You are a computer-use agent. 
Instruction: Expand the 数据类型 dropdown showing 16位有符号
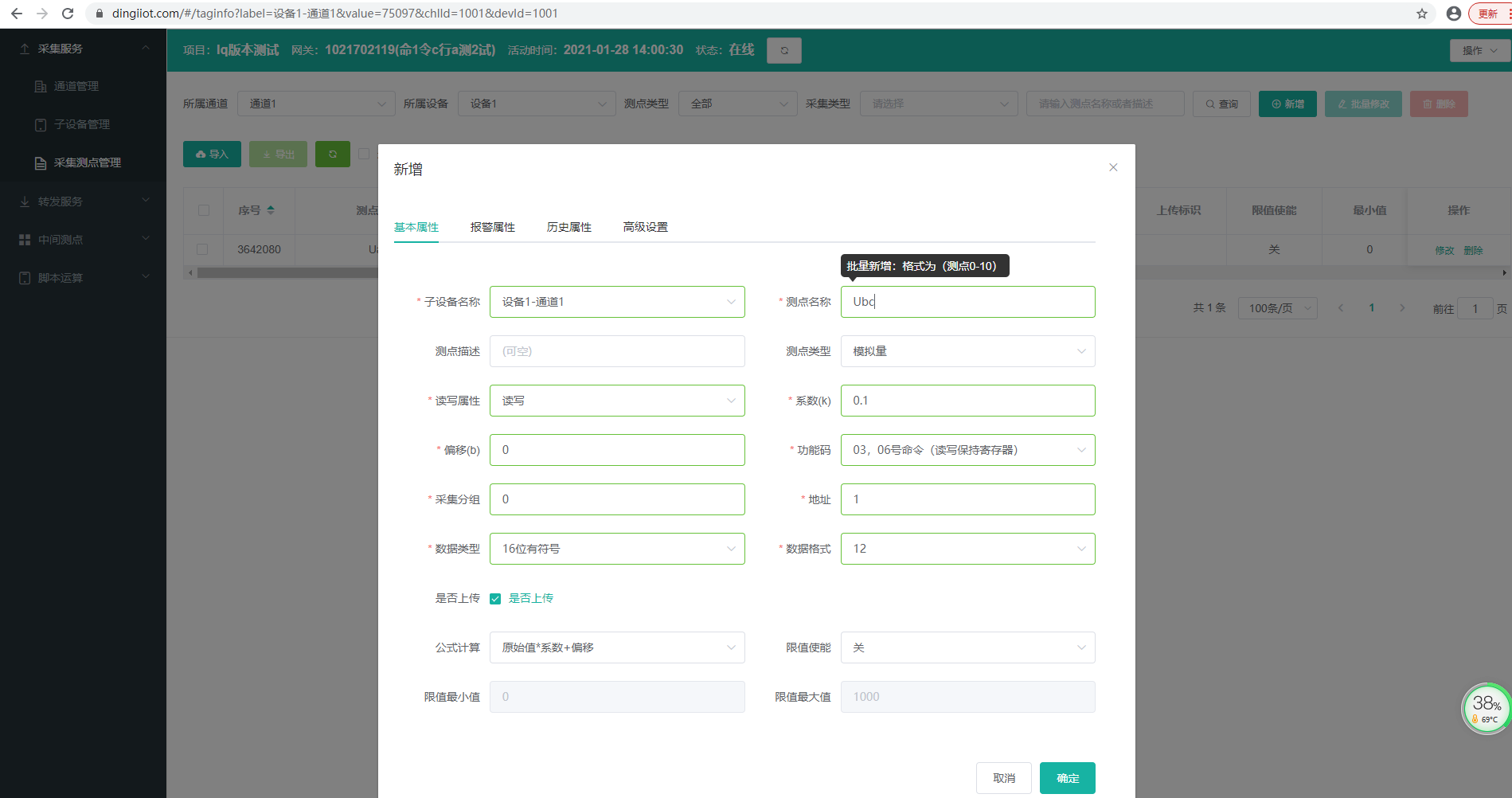point(617,549)
